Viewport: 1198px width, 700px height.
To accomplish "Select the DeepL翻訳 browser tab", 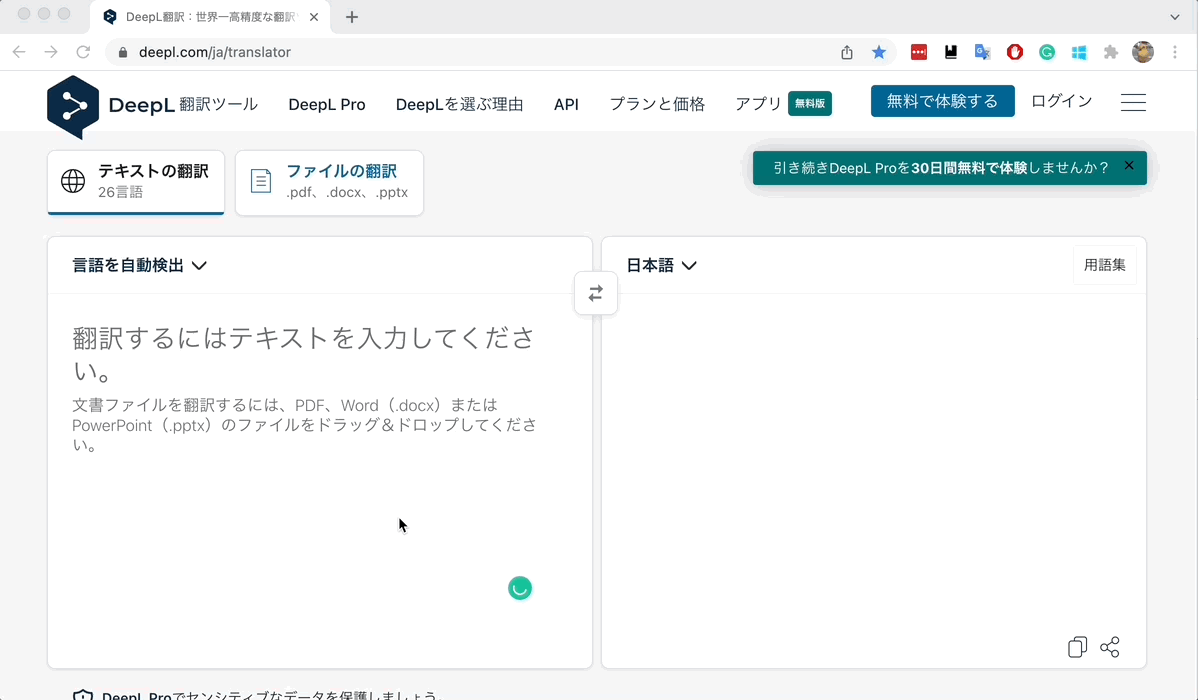I will pyautogui.click(x=210, y=17).
